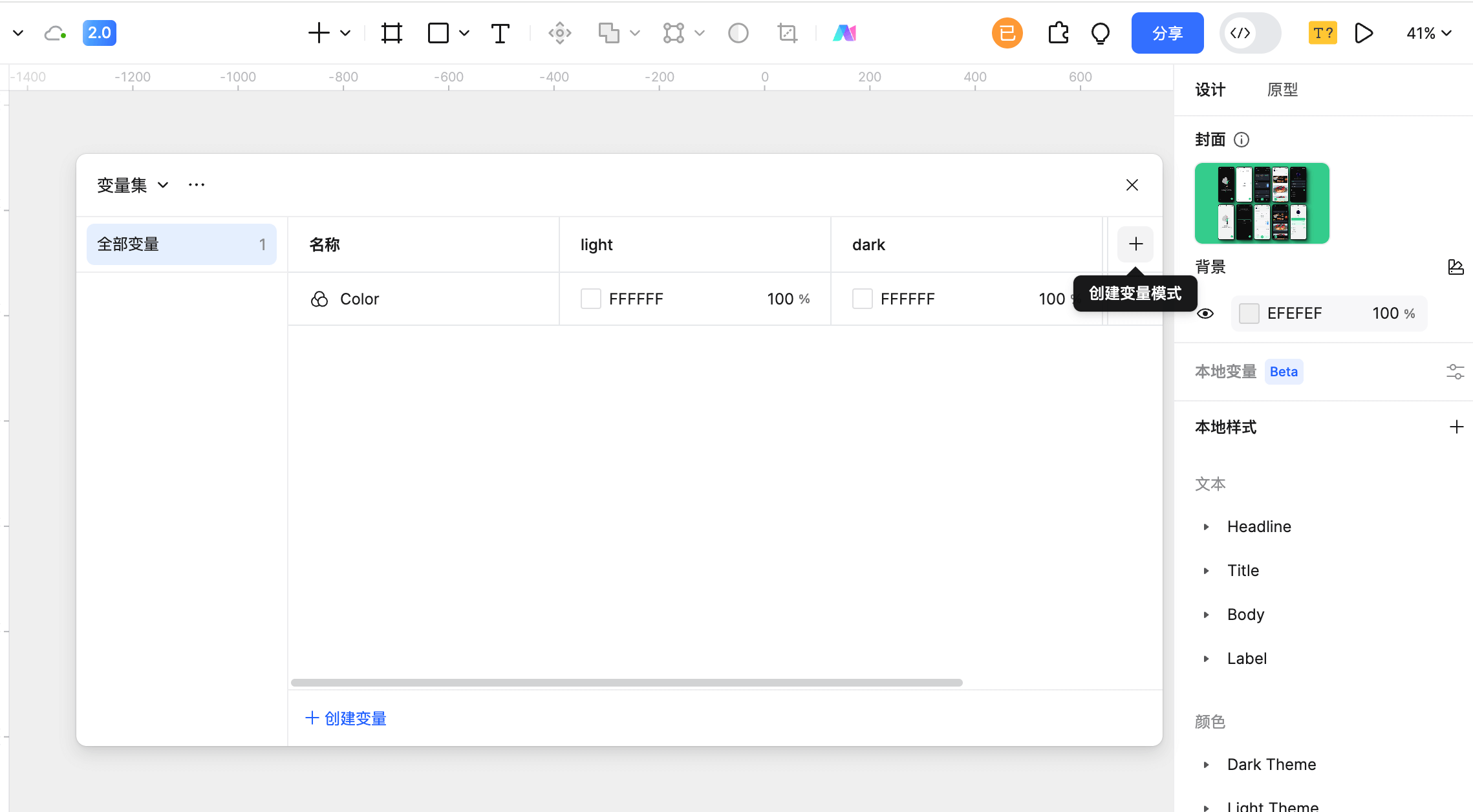Click the 2.0 version badge
Viewport: 1473px width, 812px height.
pos(100,33)
